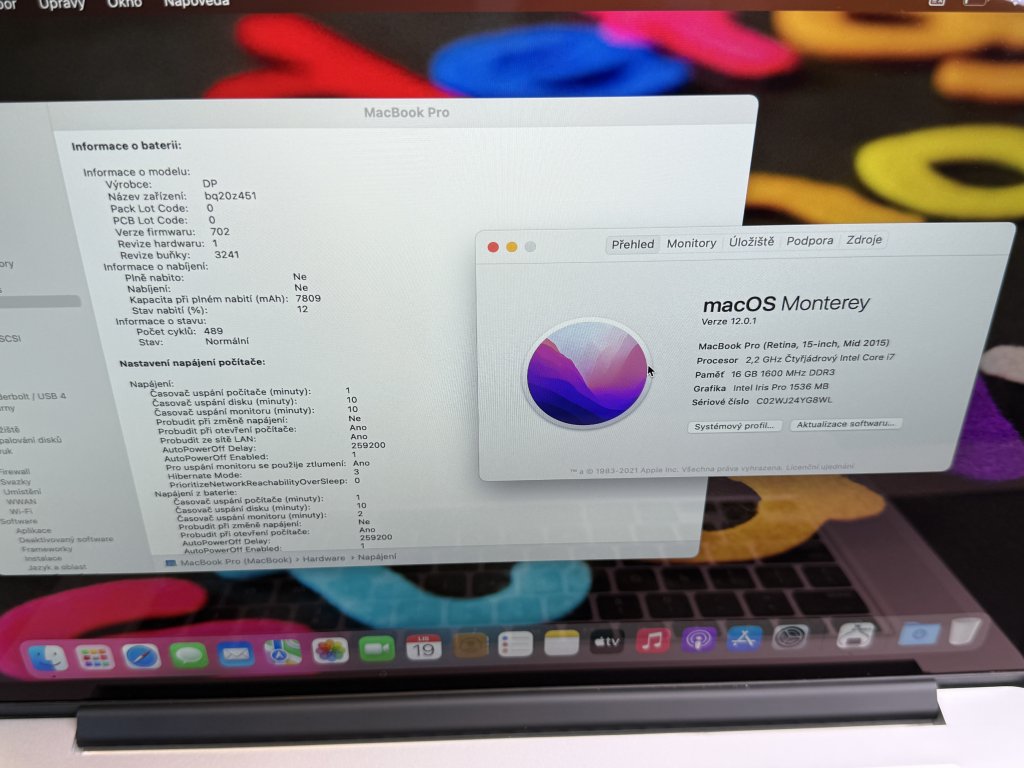Switch to the Monitory tab
1024x768 pixels.
pos(691,243)
